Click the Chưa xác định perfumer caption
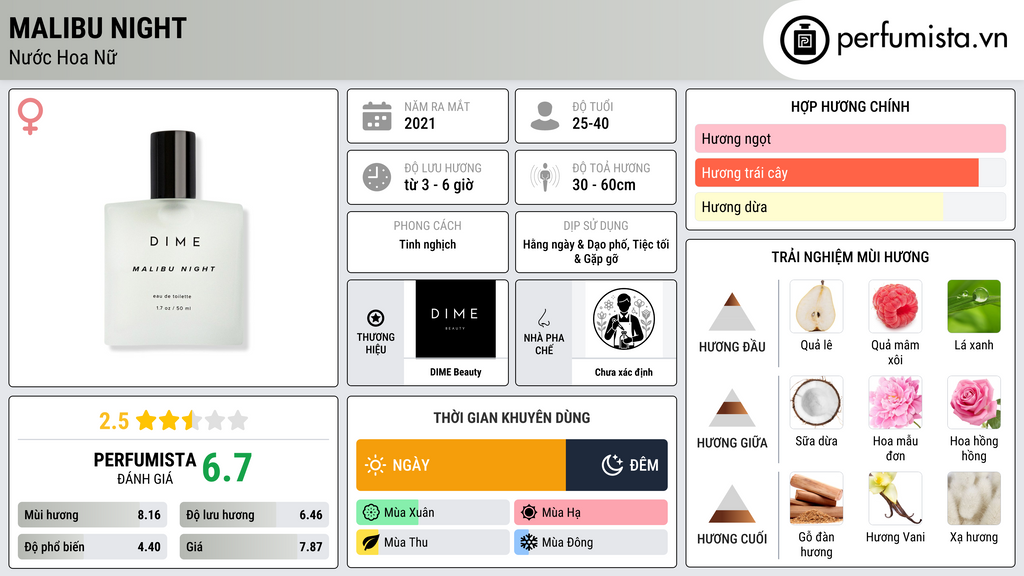1024x576 pixels. point(624,372)
